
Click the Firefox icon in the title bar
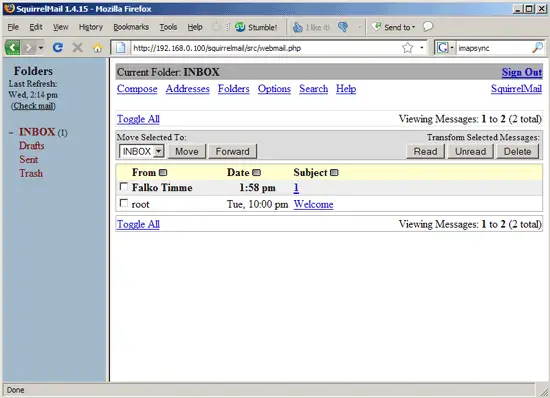click(9, 8)
